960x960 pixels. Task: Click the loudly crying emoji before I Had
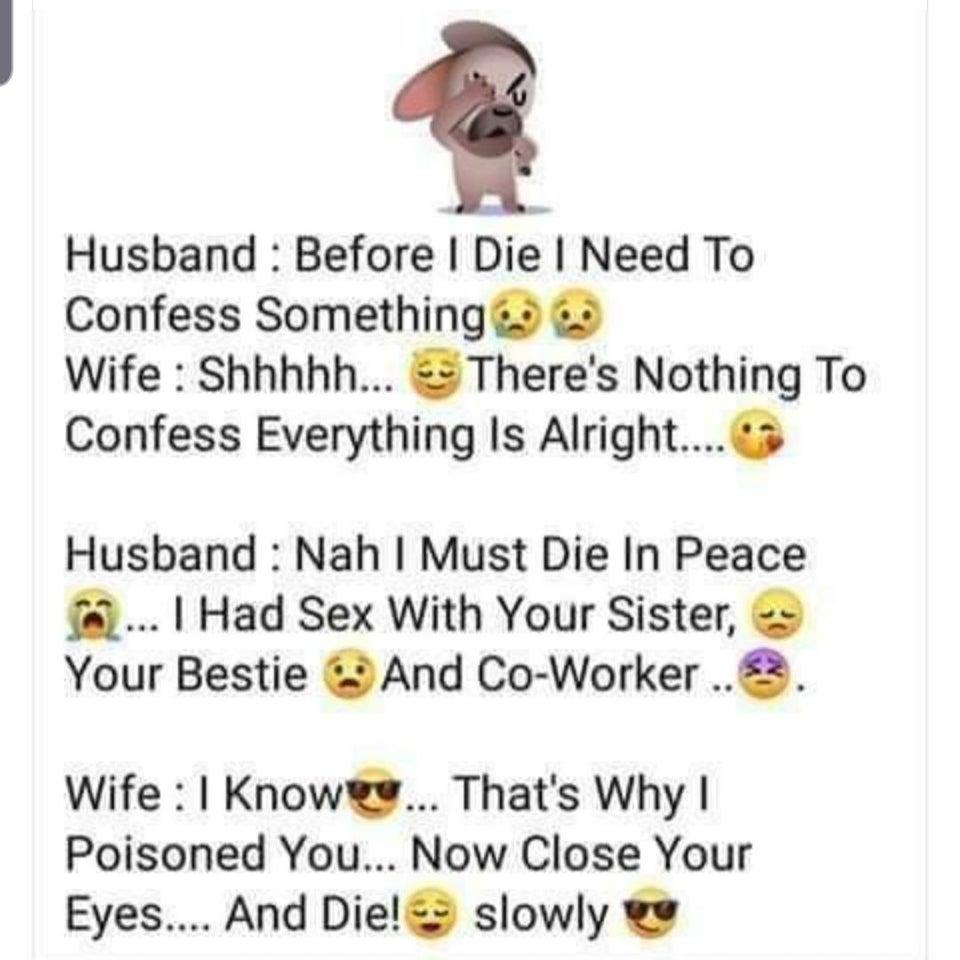point(92,615)
